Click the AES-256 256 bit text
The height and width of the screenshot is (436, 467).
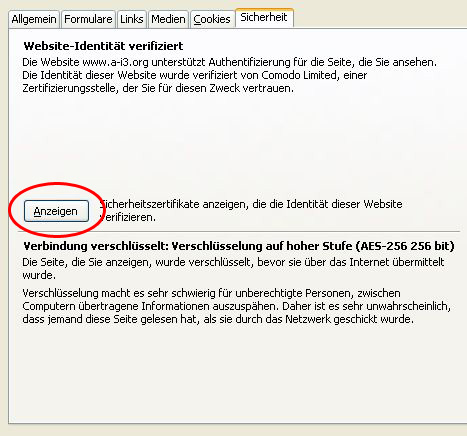405,246
